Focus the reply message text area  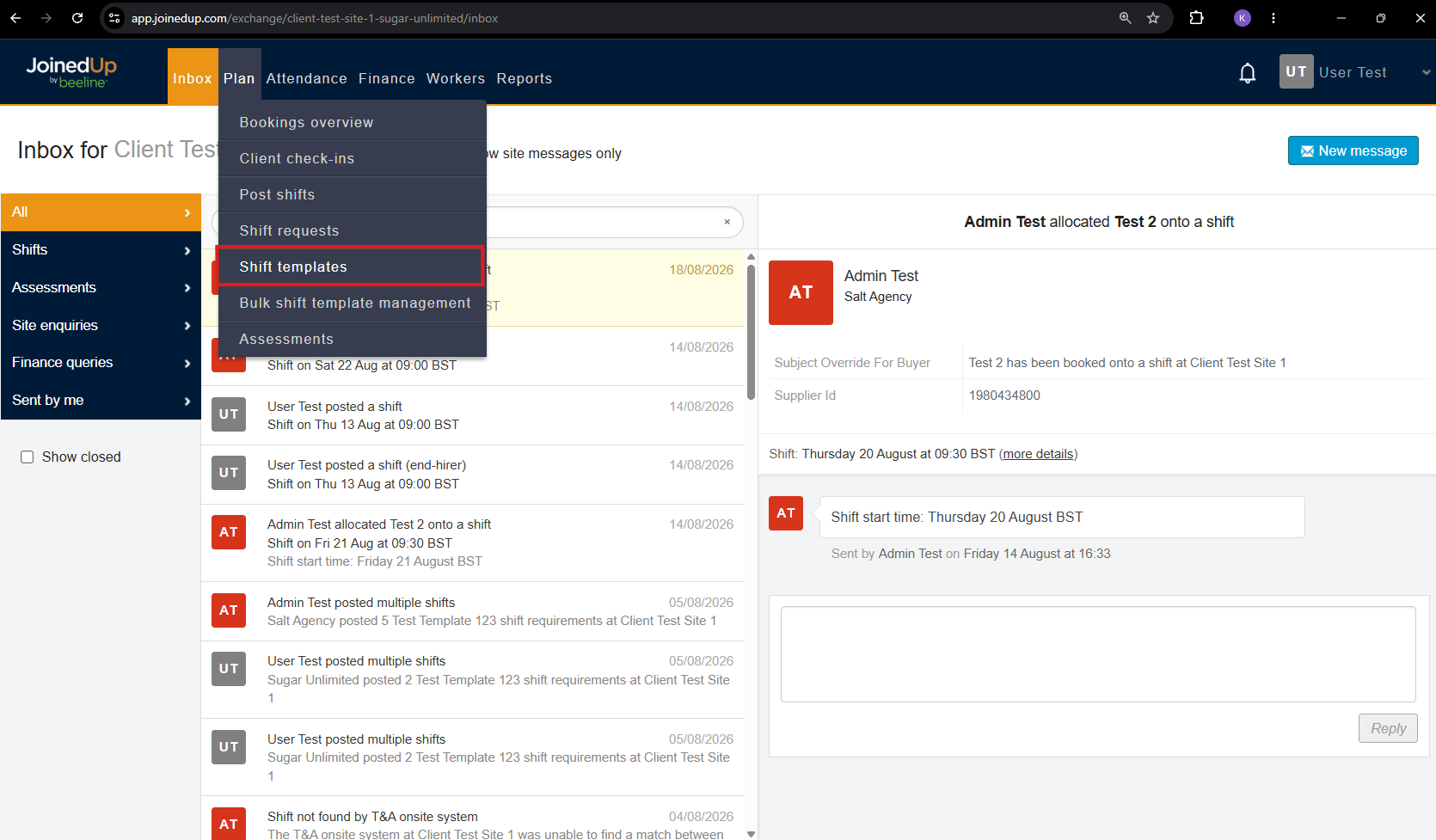[x=1098, y=654]
